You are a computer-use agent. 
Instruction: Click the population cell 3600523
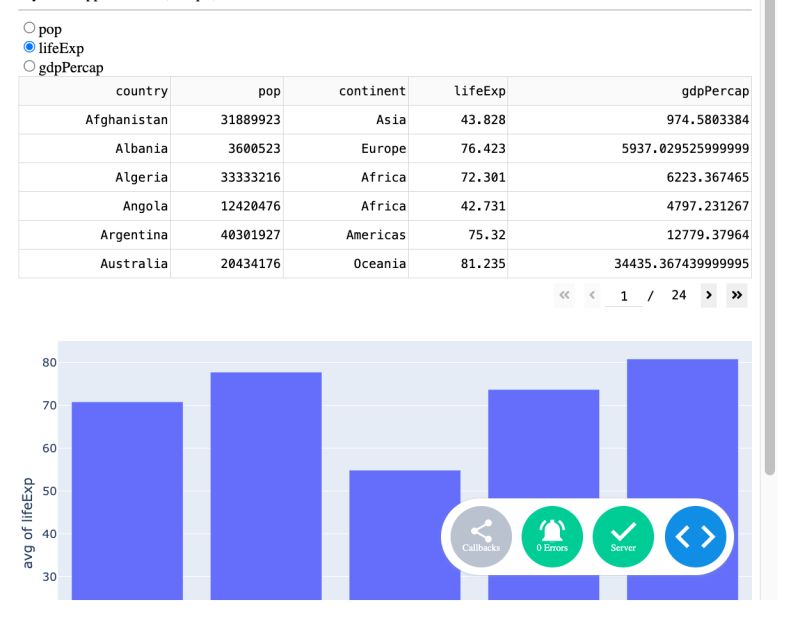227,149
